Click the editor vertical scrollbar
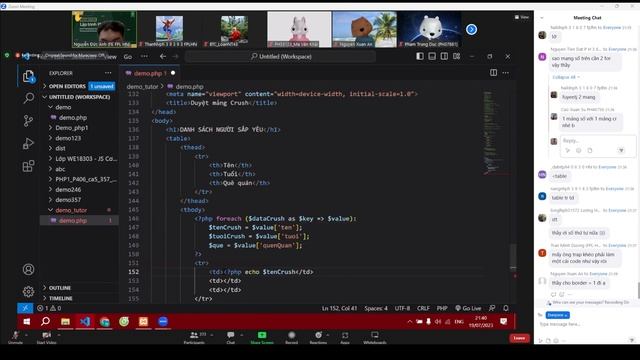 [513, 257]
